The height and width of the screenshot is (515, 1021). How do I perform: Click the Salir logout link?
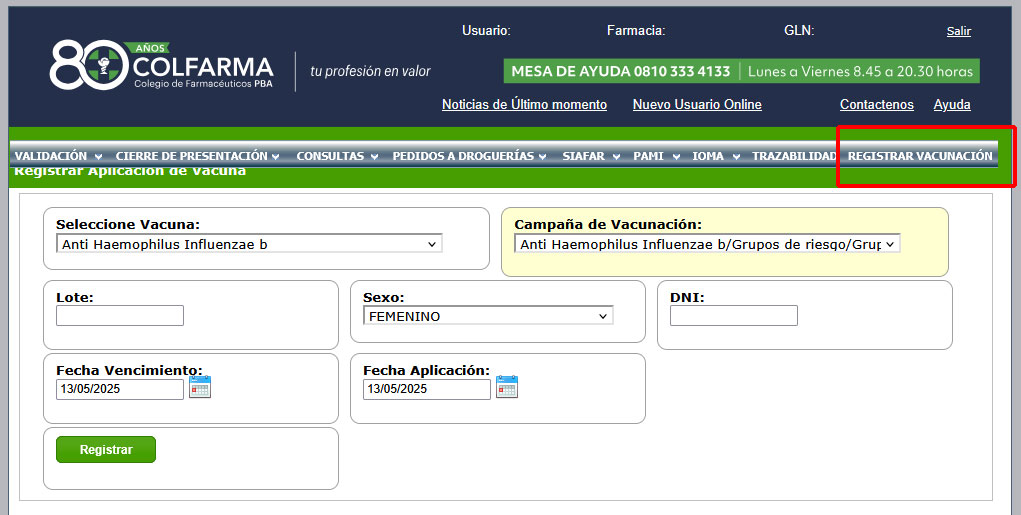click(x=958, y=31)
